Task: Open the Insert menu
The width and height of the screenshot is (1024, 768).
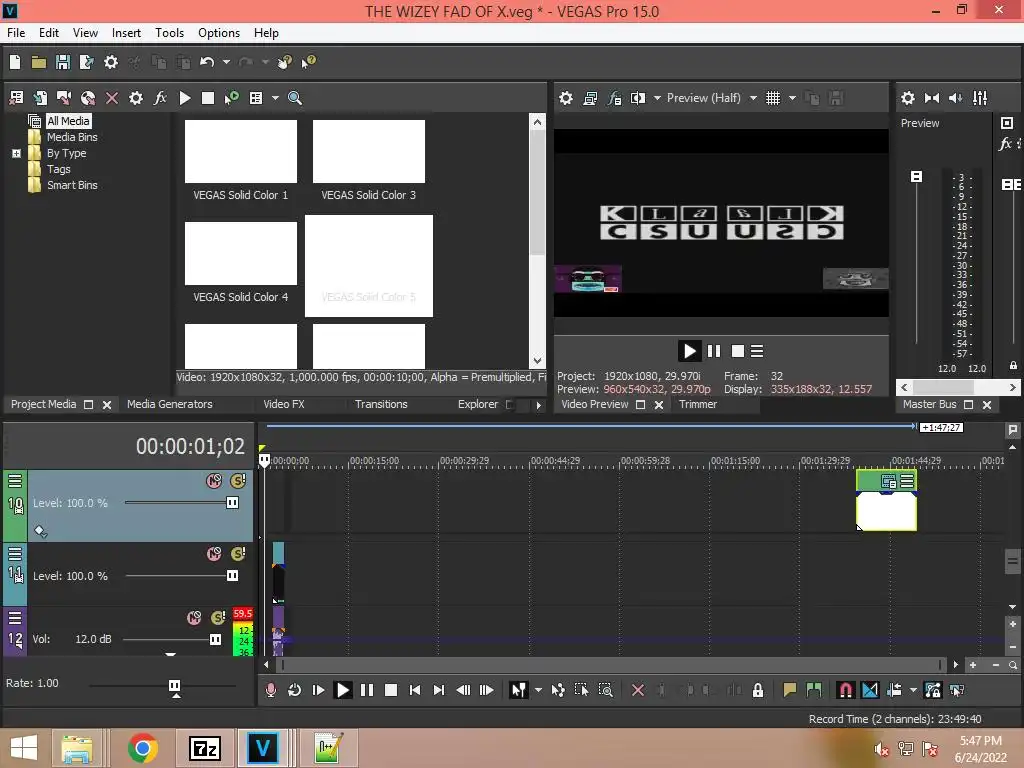Action: pyautogui.click(x=126, y=33)
